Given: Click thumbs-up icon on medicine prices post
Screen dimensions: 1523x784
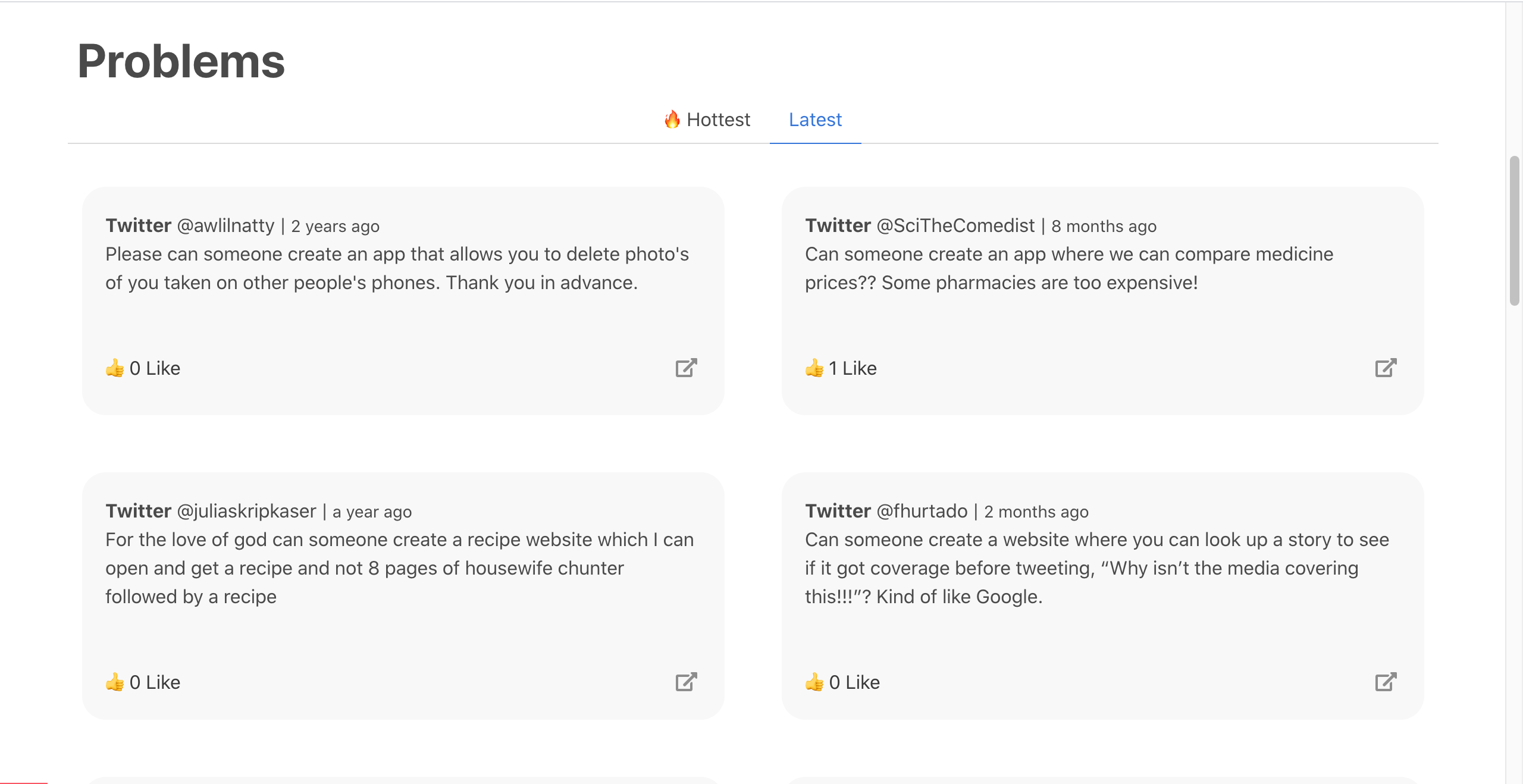Looking at the screenshot, I should [814, 368].
